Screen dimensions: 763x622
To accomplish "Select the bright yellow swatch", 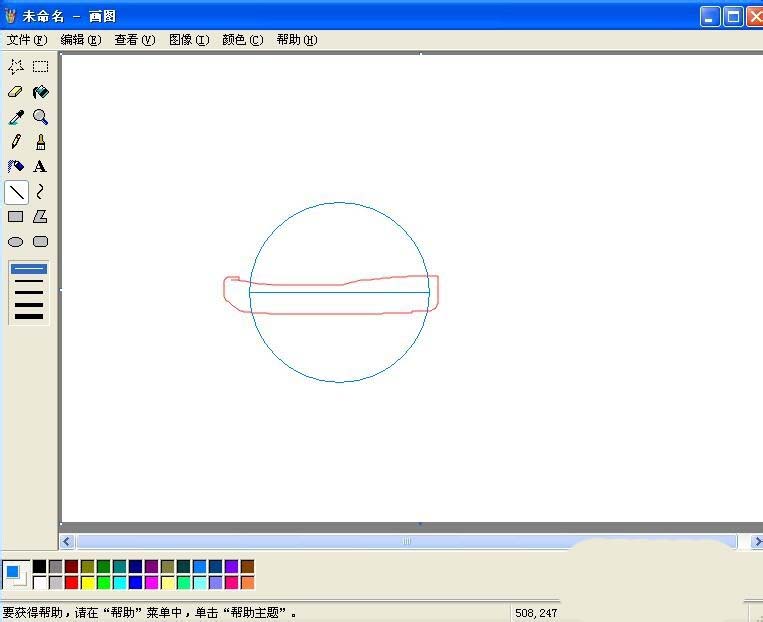I will click(x=88, y=583).
